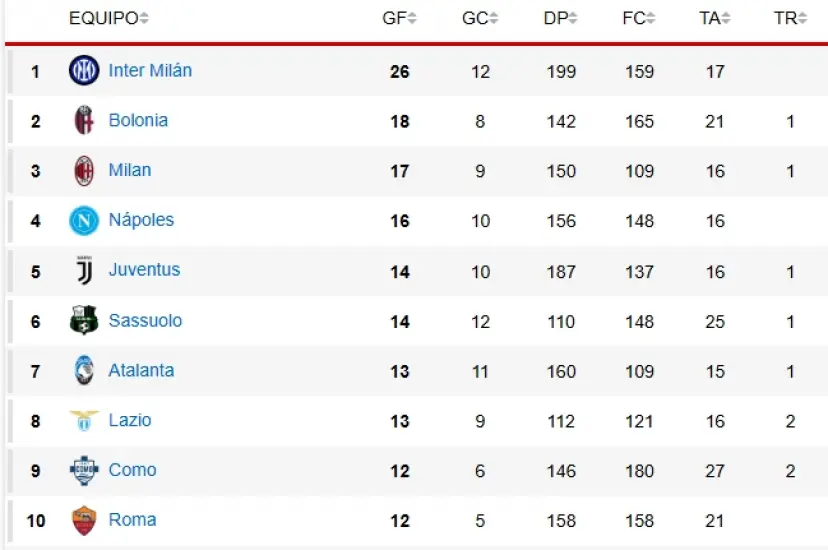This screenshot has height=550, width=828.
Task: Open the Inter Milán team link
Action: click(150, 71)
